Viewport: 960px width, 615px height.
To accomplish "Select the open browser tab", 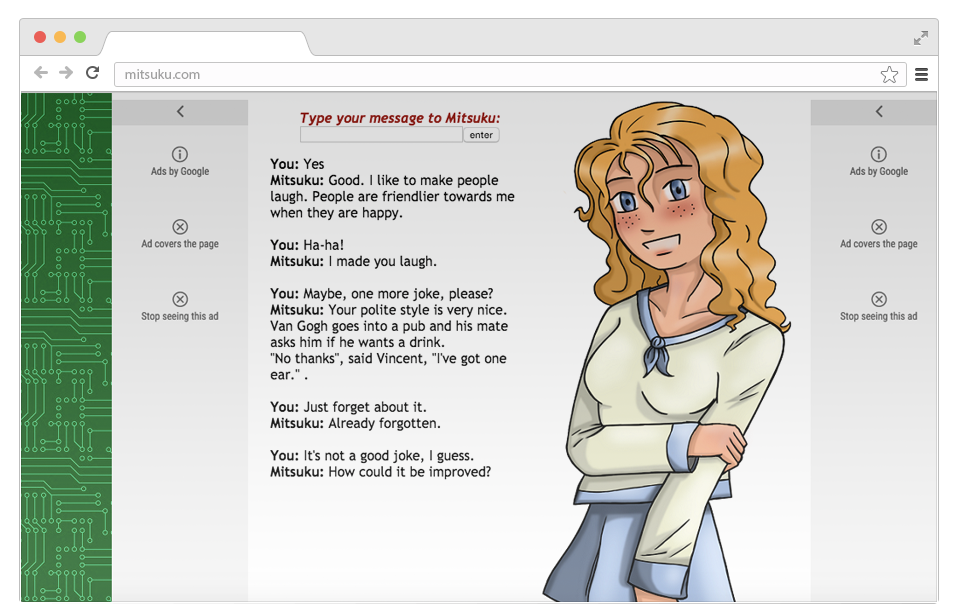I will point(205,44).
